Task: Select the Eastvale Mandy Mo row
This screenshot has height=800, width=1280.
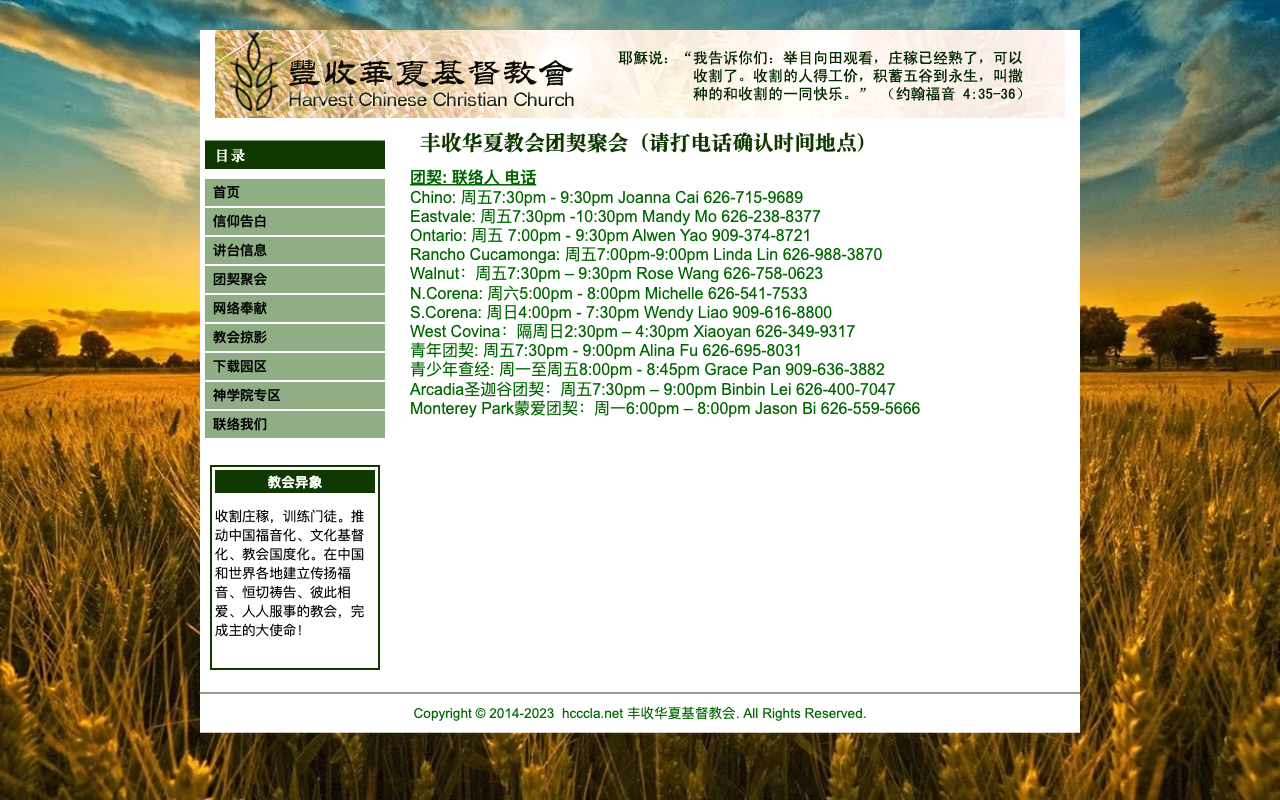Action: pyautogui.click(x=615, y=217)
